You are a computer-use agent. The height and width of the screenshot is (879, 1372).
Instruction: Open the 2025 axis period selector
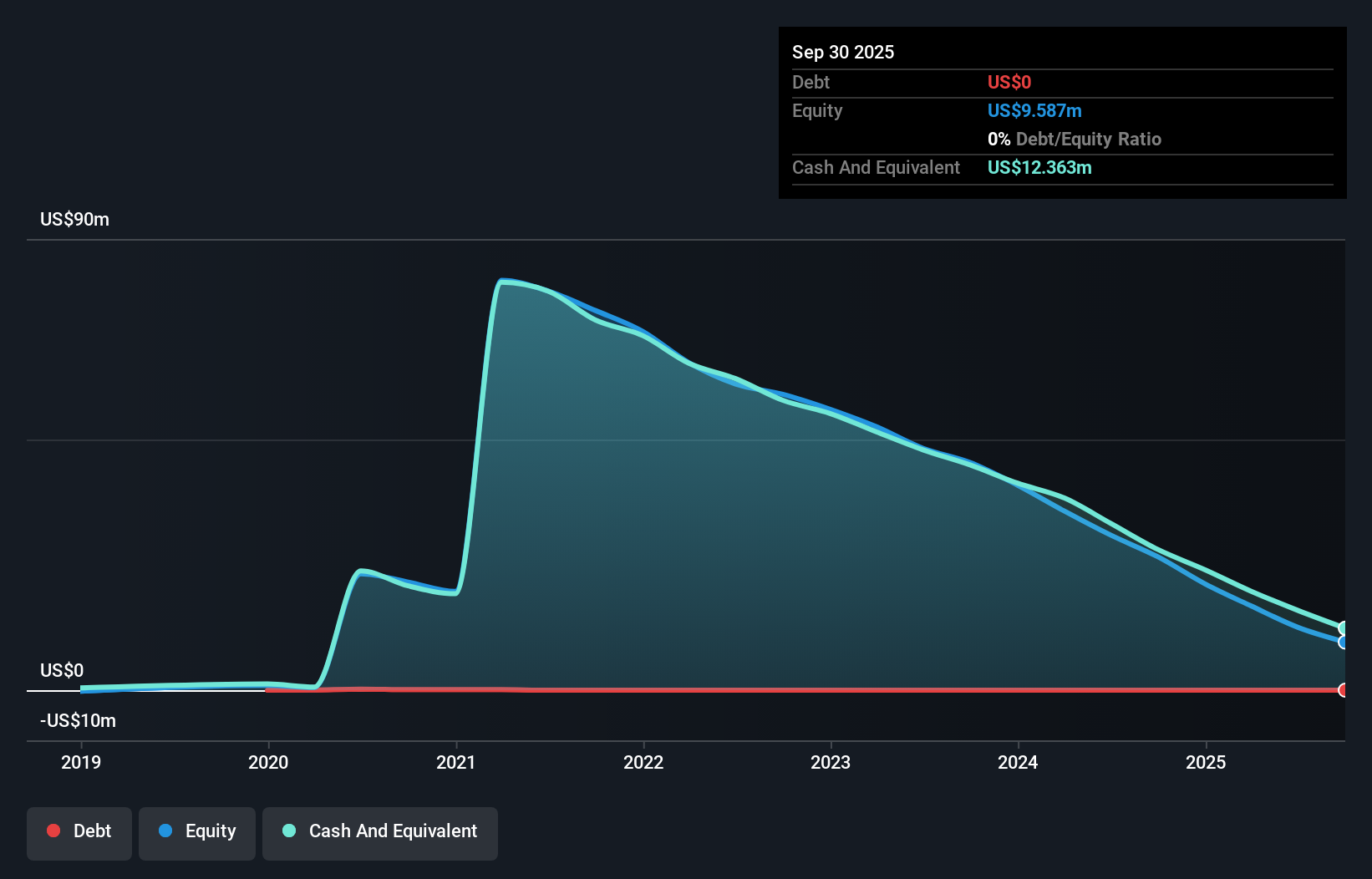[1207, 762]
